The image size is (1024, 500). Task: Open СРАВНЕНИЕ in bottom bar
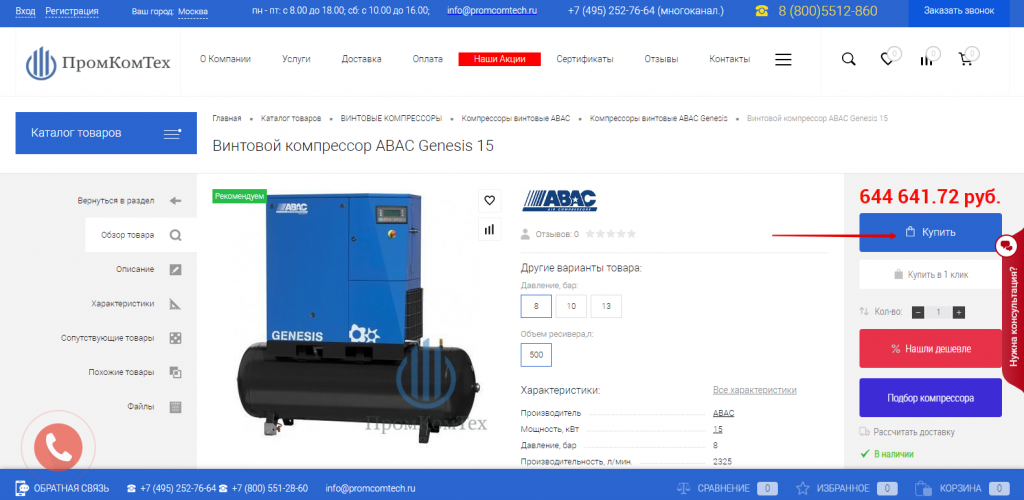coord(726,488)
